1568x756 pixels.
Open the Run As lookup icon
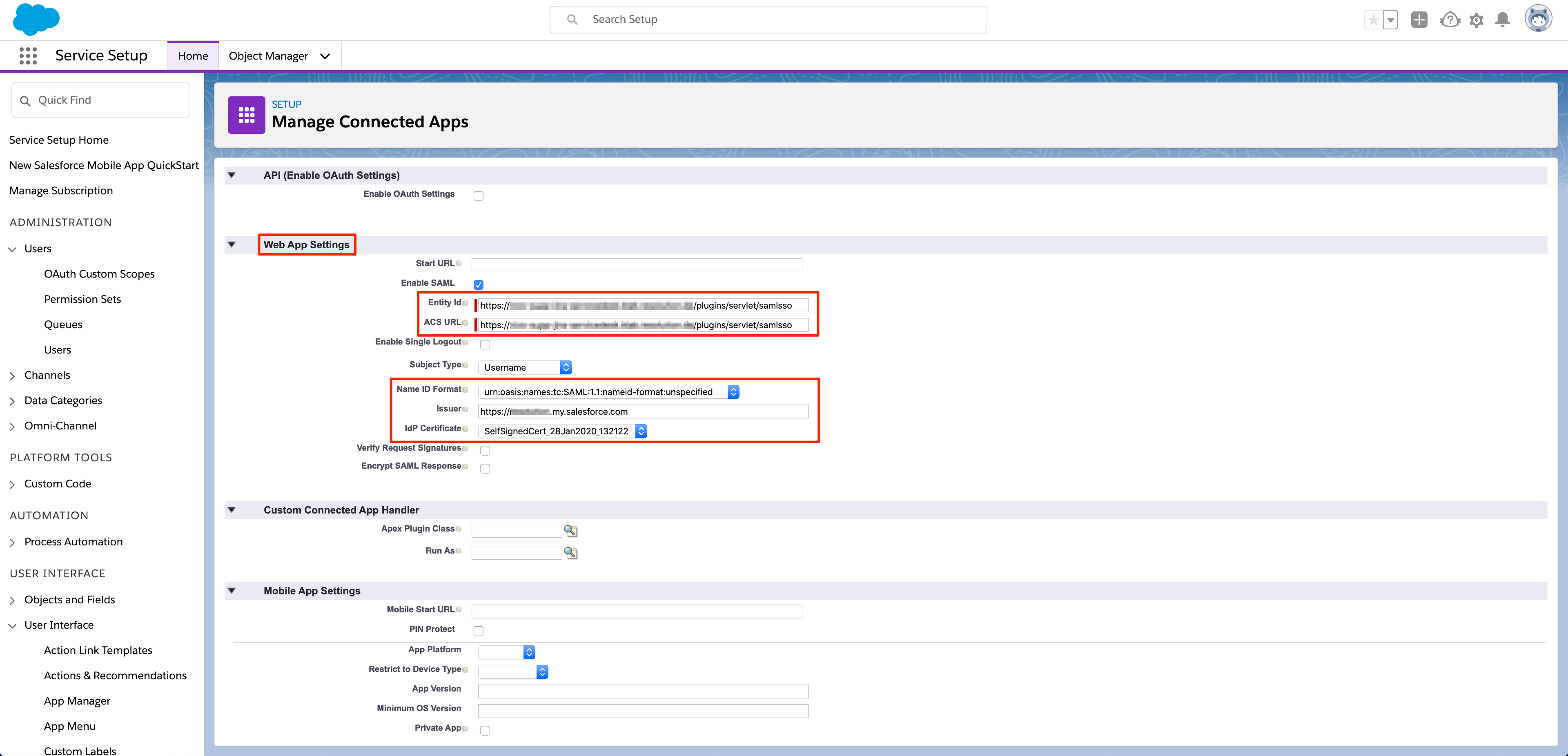click(x=570, y=553)
